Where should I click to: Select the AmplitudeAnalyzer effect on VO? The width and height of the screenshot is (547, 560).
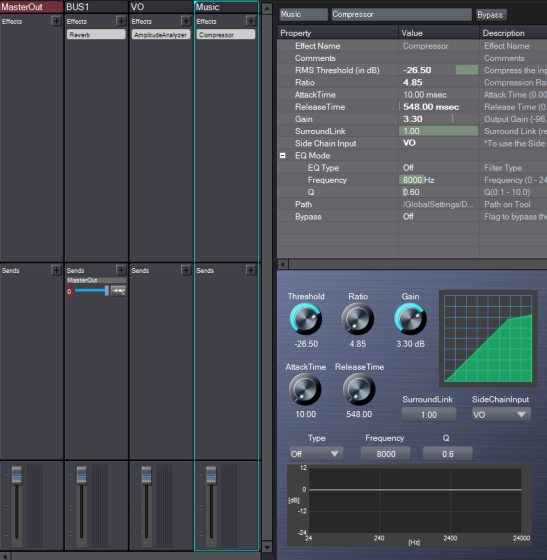[x=161, y=35]
